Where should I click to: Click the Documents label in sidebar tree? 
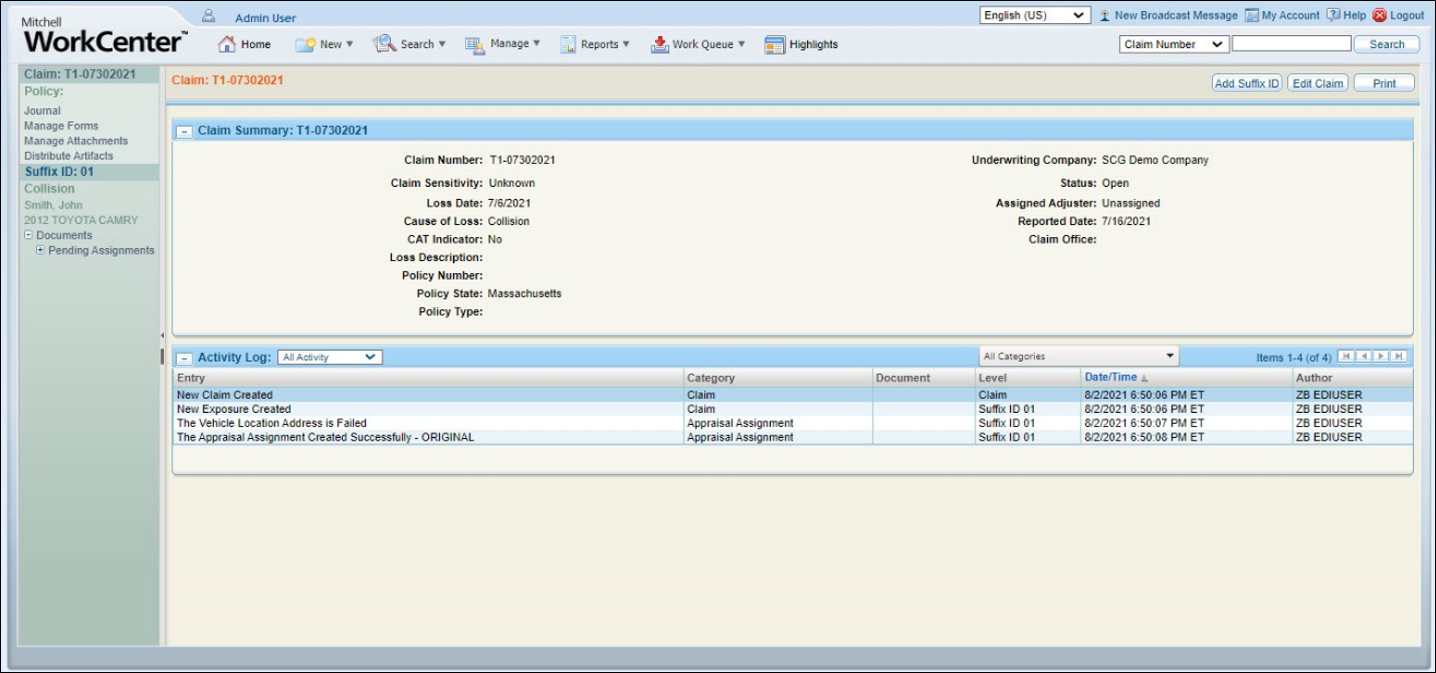point(64,236)
